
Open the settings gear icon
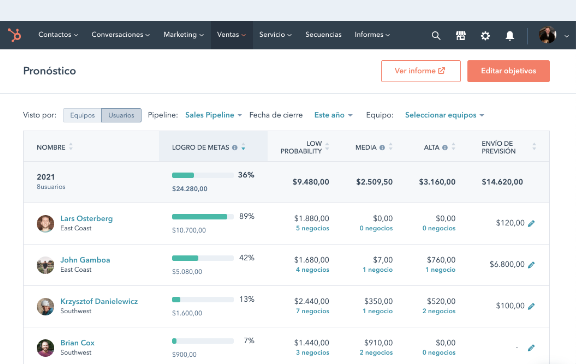tap(485, 36)
